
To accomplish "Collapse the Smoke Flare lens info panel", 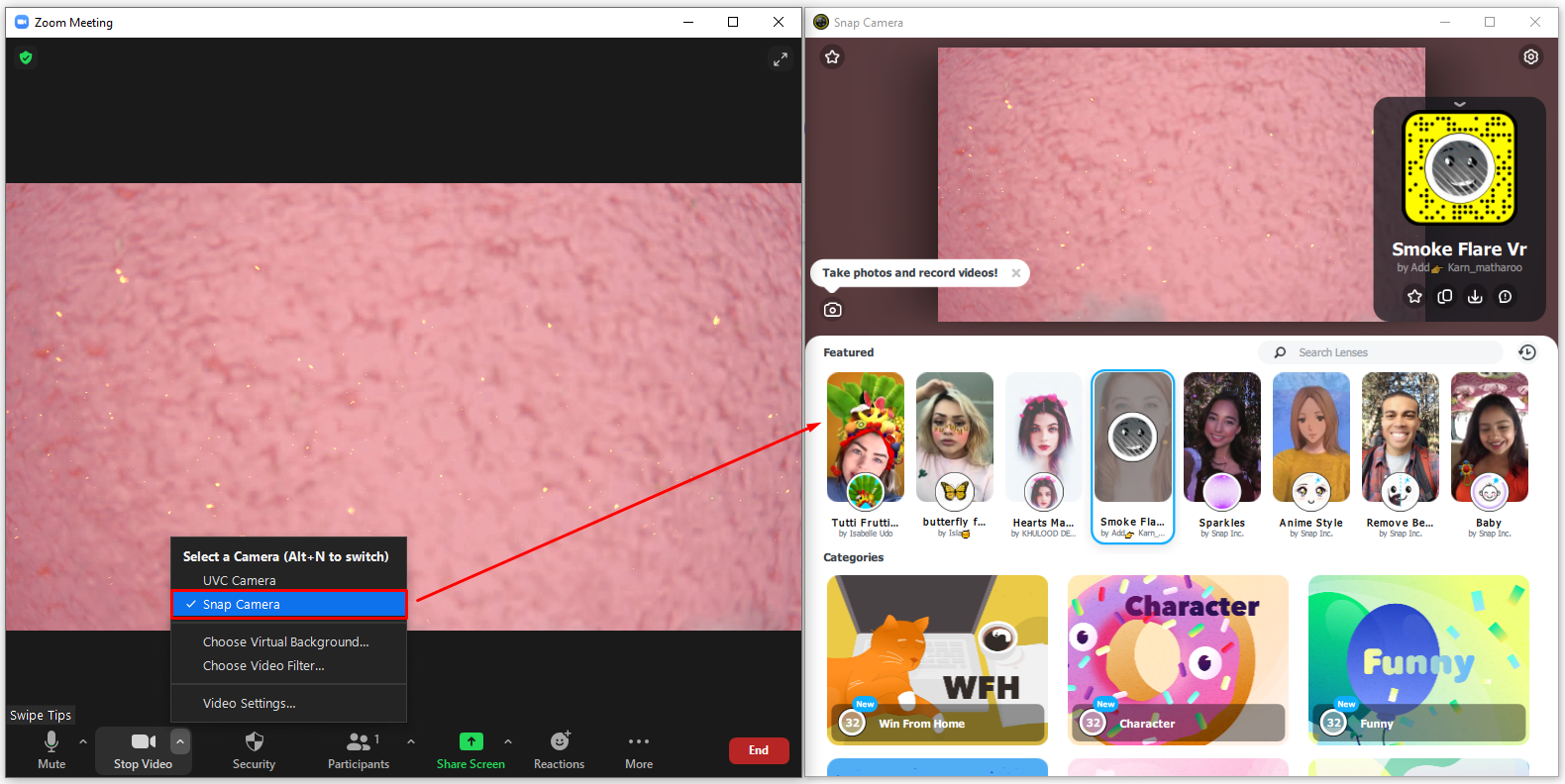I will coord(1459,104).
